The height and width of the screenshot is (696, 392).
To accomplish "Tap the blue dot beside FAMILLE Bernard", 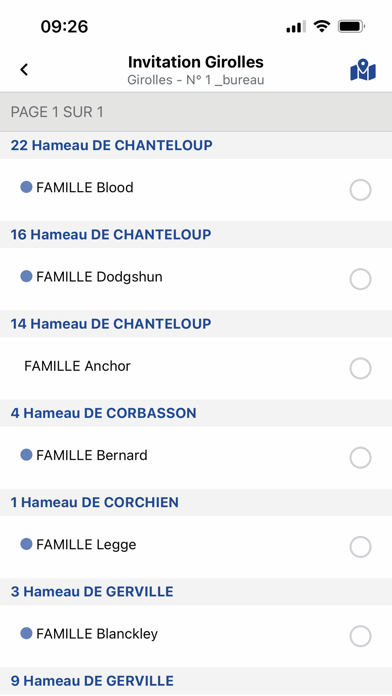I will click(26, 455).
